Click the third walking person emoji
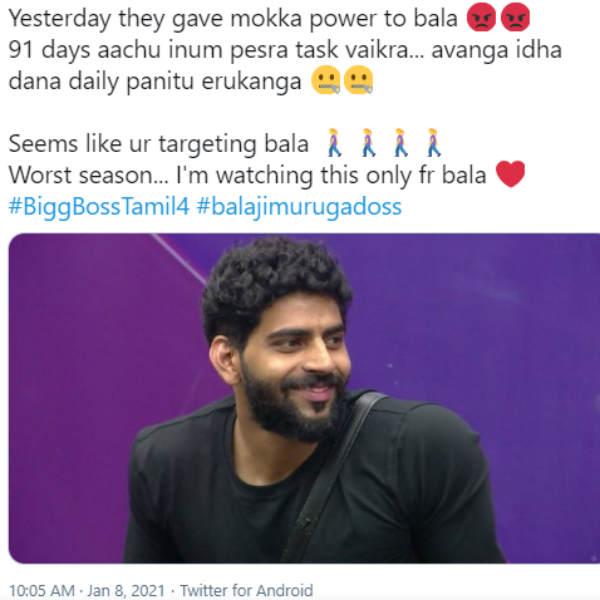This screenshot has width=600, height=600. tap(401, 143)
